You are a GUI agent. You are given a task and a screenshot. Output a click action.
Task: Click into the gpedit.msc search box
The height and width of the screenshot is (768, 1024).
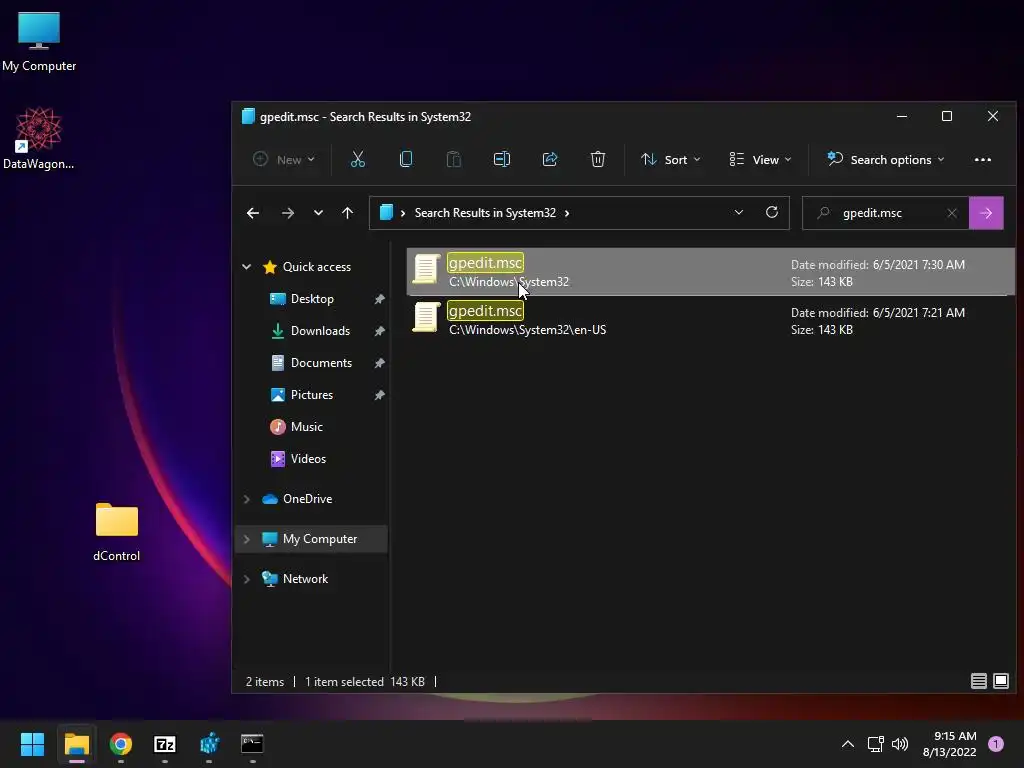[x=888, y=213]
